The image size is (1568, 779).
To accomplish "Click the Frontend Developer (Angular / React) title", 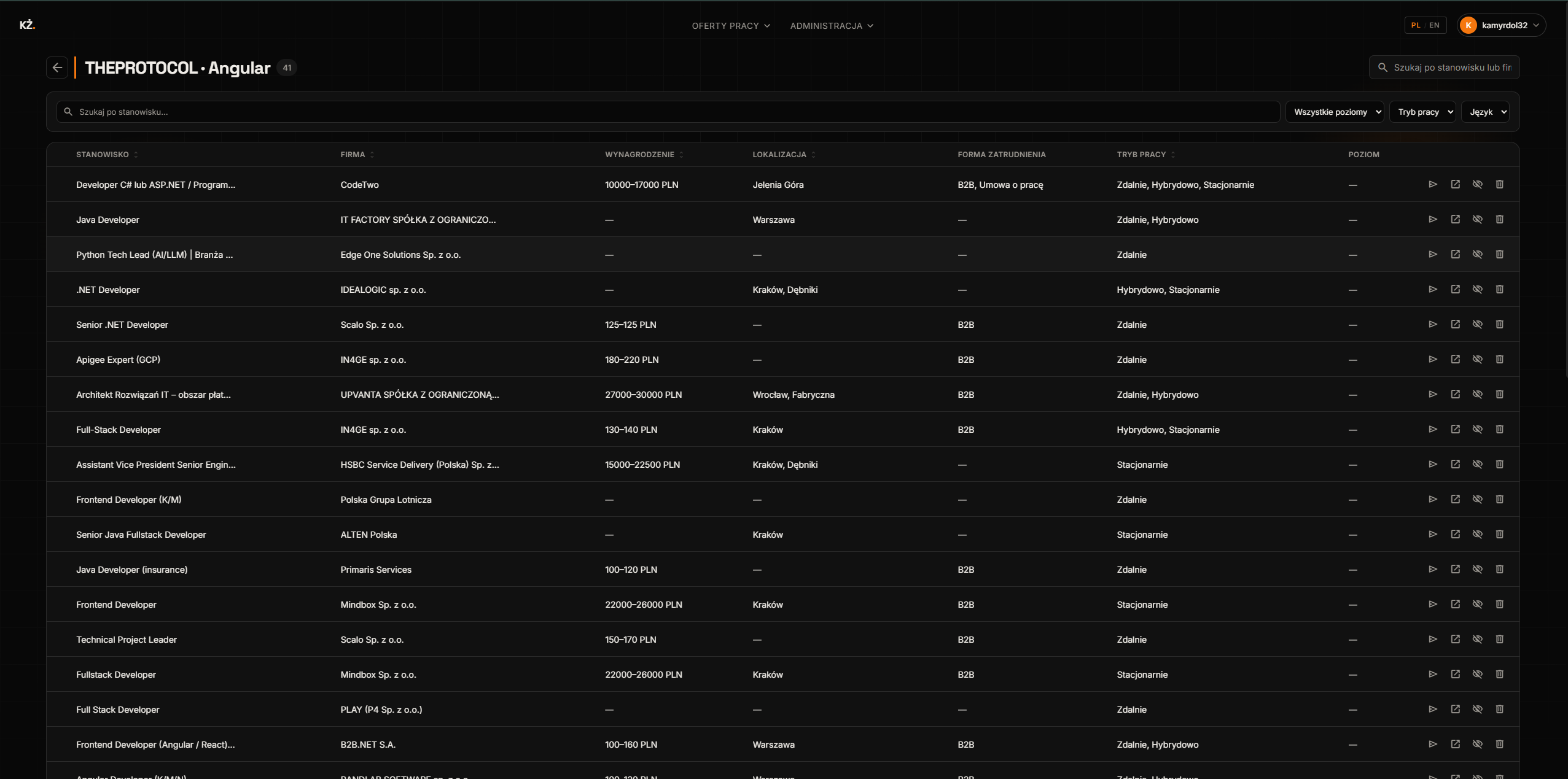I will 155,745.
